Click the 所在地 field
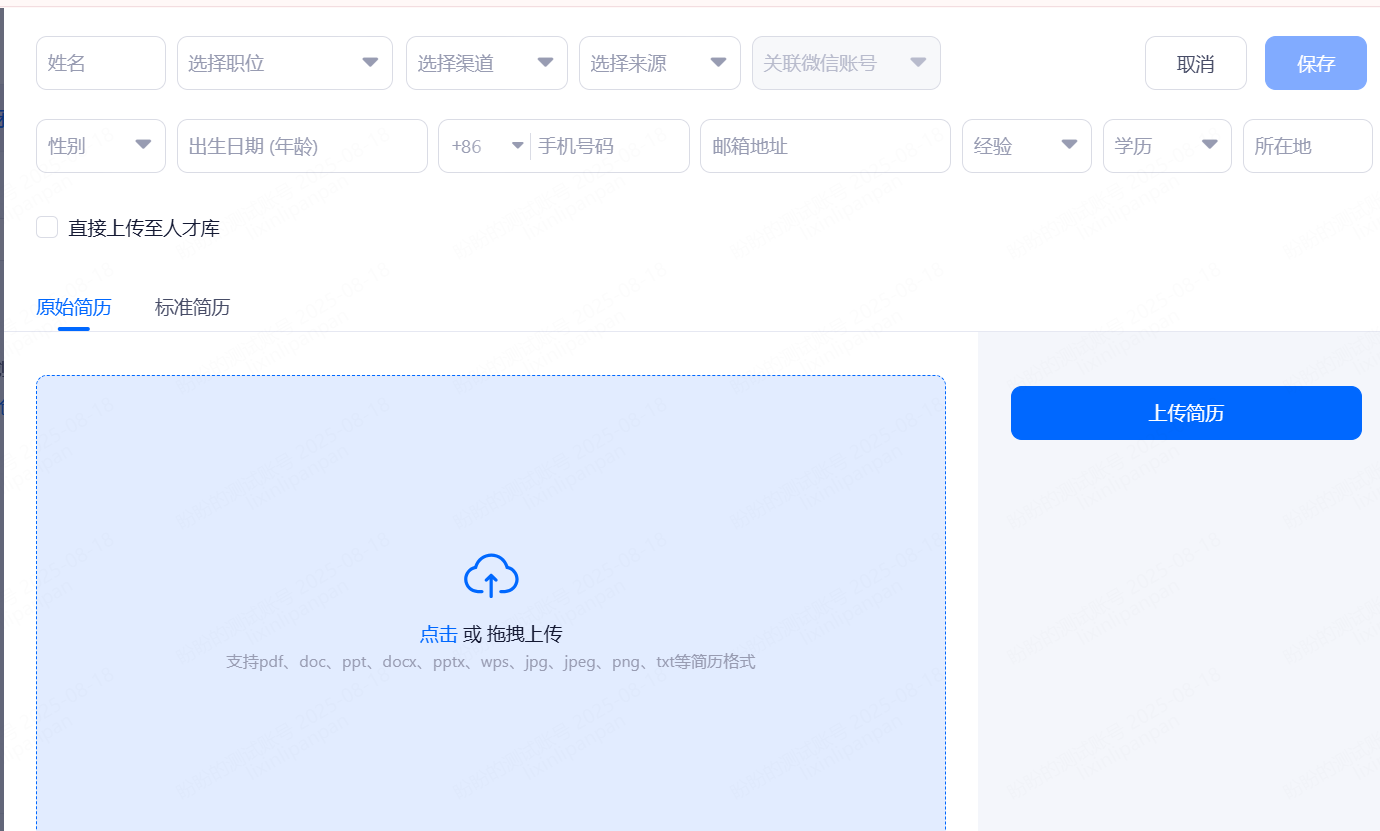The width and height of the screenshot is (1380, 831). (x=1306, y=146)
